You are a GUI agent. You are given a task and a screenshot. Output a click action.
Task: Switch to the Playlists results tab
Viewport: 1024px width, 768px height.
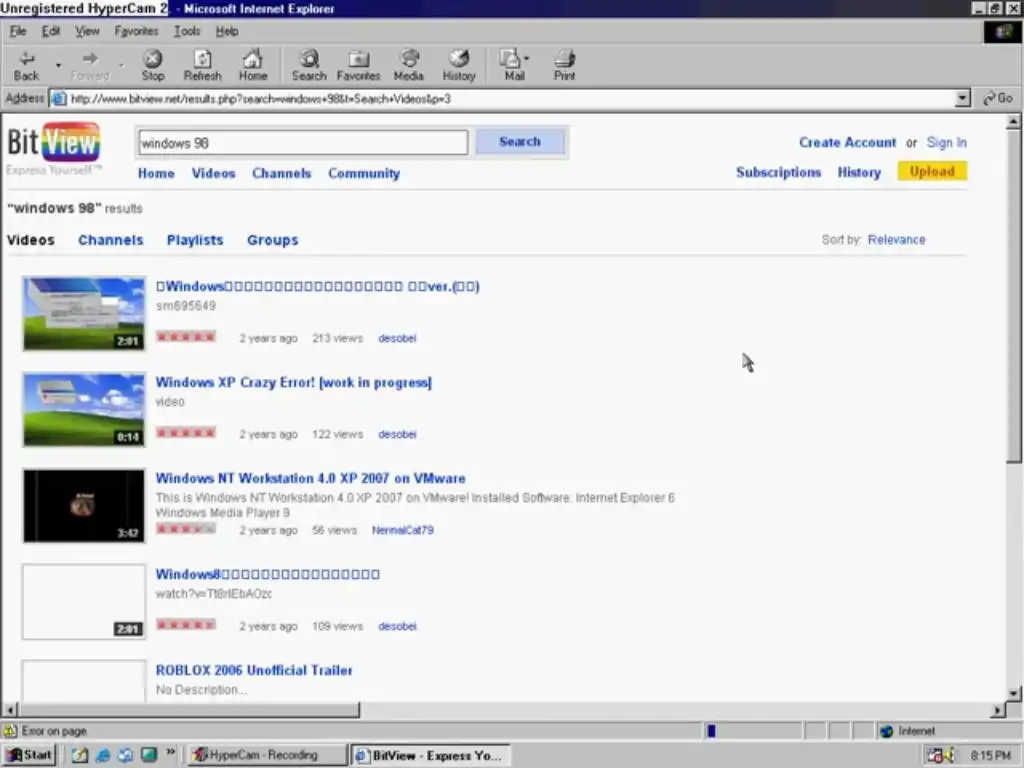(195, 240)
